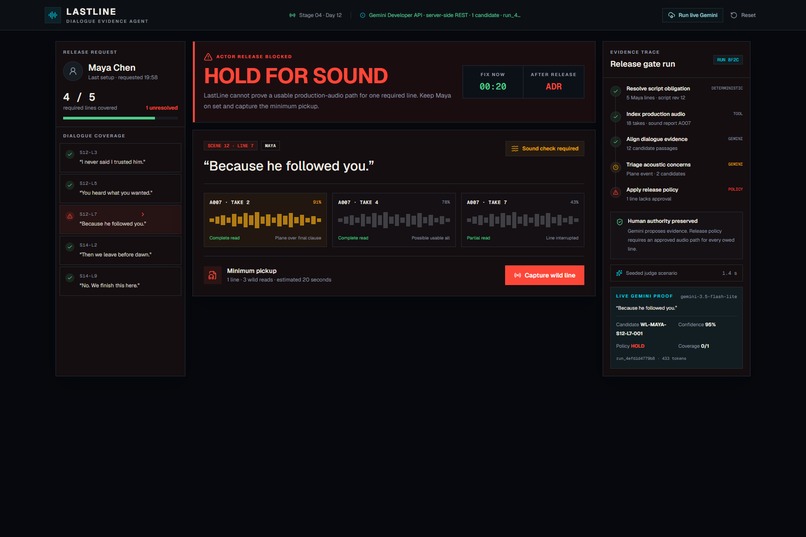The width and height of the screenshot is (806, 537).
Task: Run live Gemini
Action: 692,15
